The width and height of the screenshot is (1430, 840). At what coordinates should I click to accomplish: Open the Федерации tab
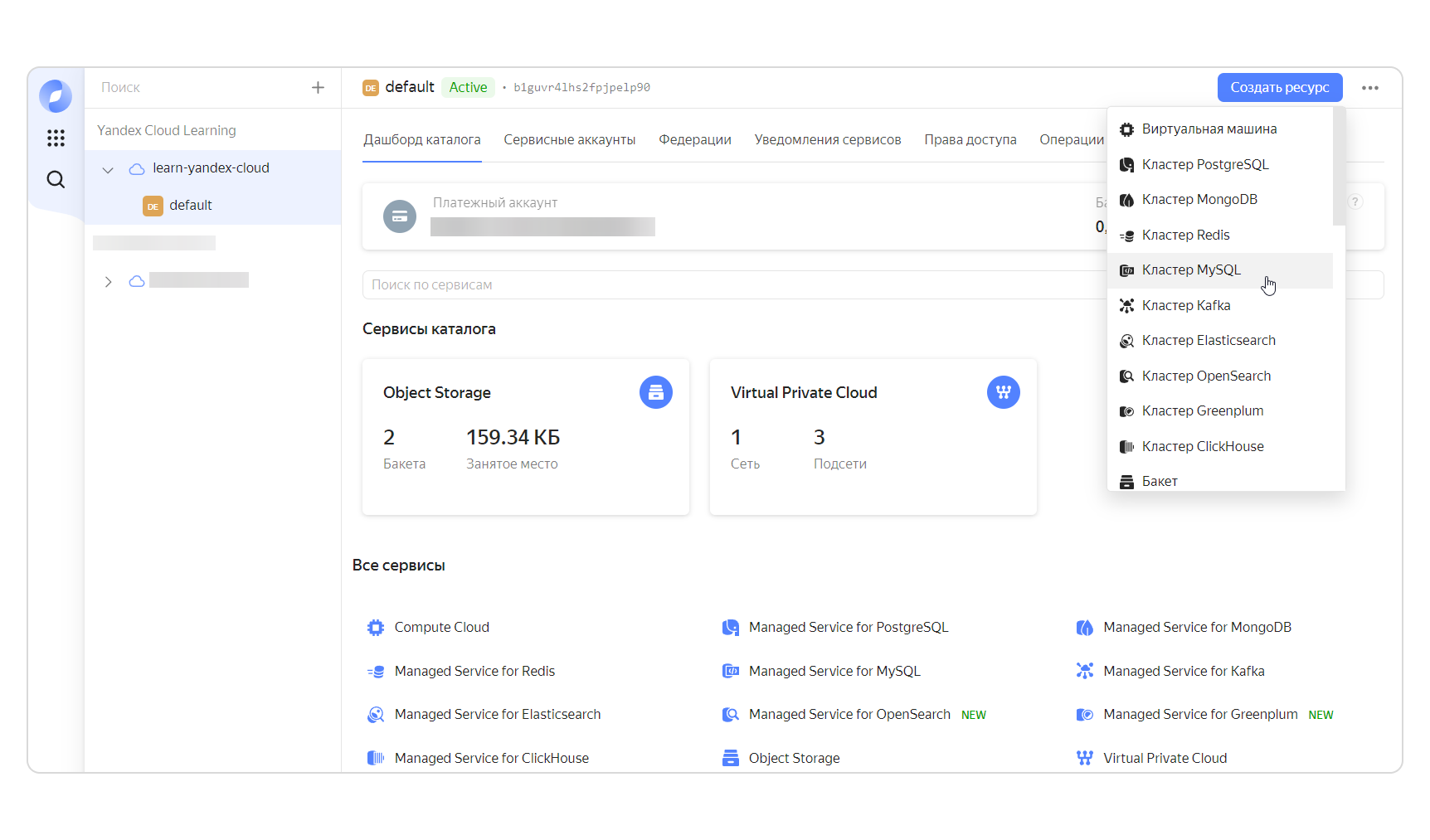pos(695,139)
